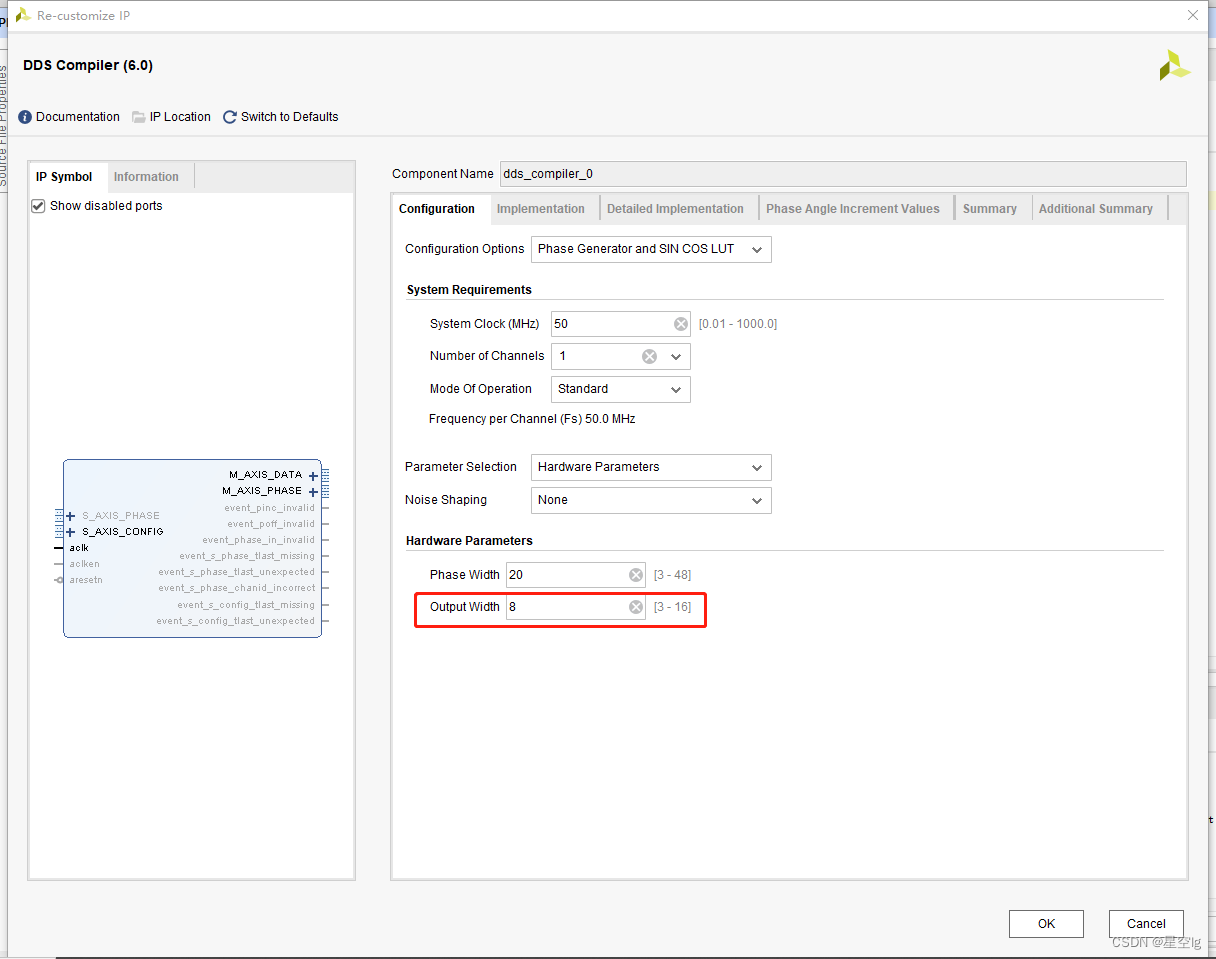Open the Configuration Options dropdown
1216x959 pixels.
[x=651, y=249]
